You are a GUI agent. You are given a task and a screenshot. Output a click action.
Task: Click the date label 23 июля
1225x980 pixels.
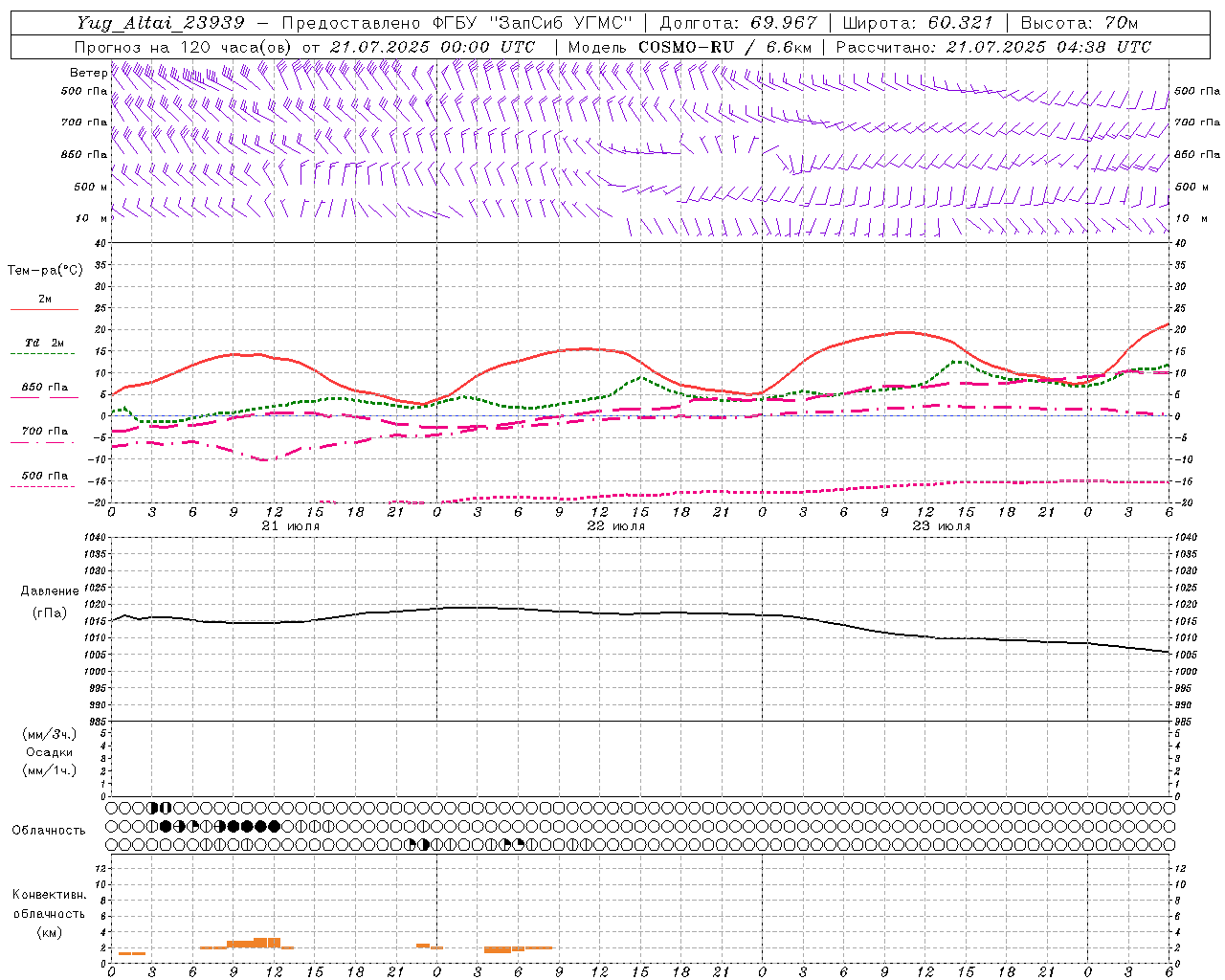click(942, 526)
